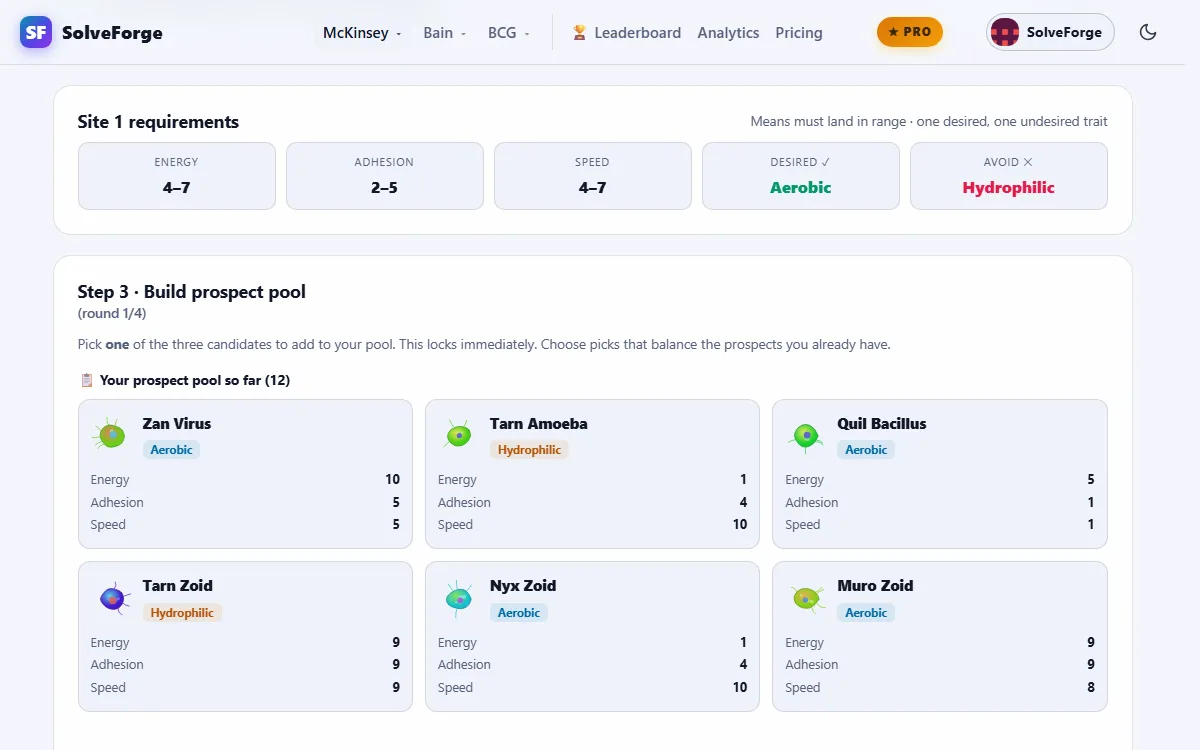1200x750 pixels.
Task: Open the SolveForge home link
Action: tap(91, 32)
